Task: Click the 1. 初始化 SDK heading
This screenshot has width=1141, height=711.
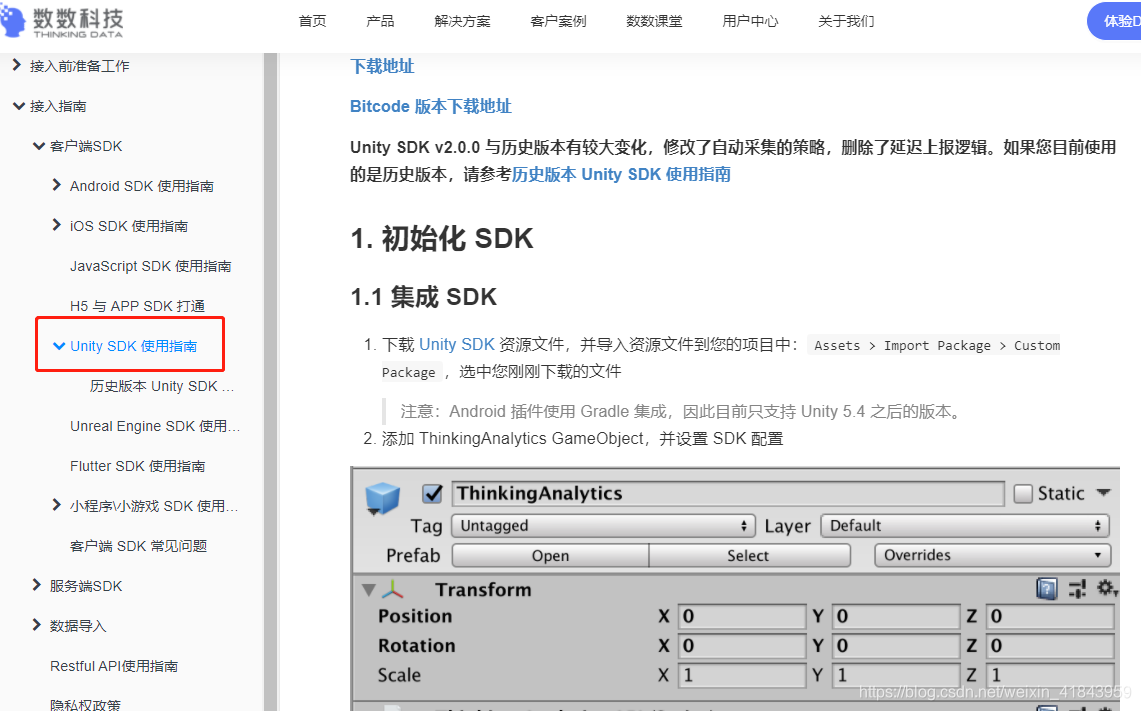Action: click(x=442, y=239)
